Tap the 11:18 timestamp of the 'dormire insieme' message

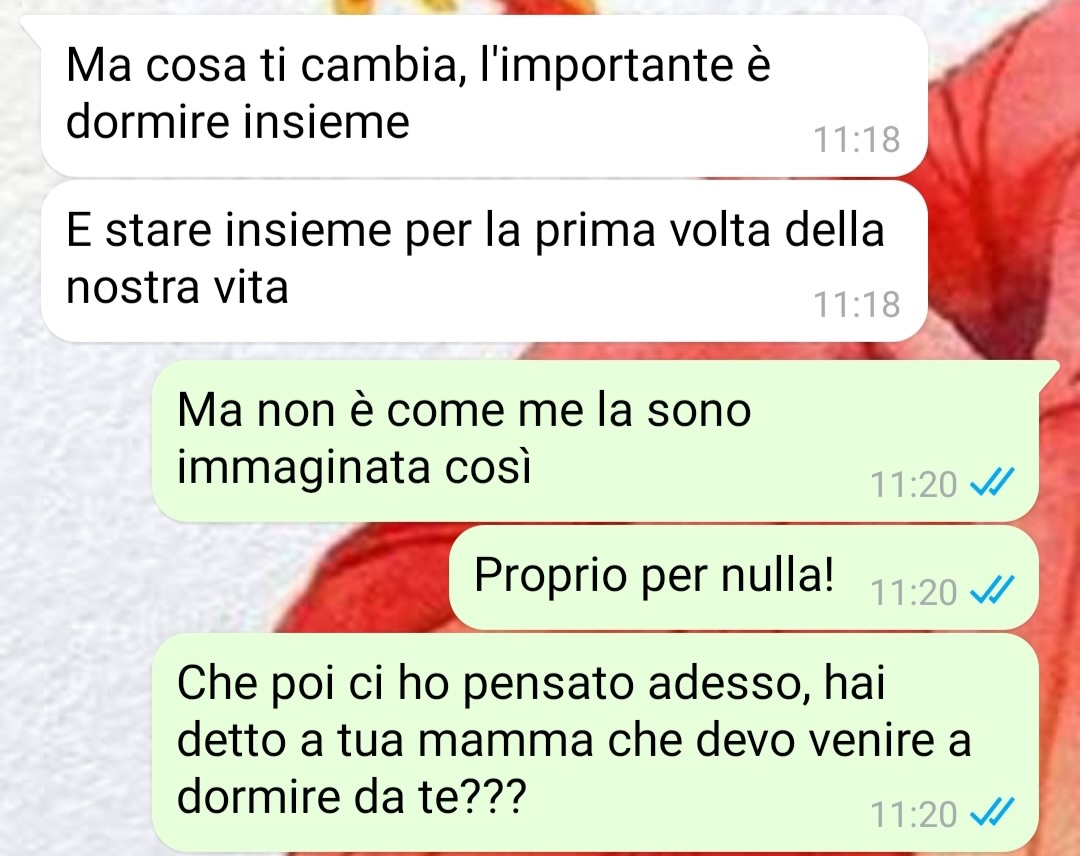[857, 139]
